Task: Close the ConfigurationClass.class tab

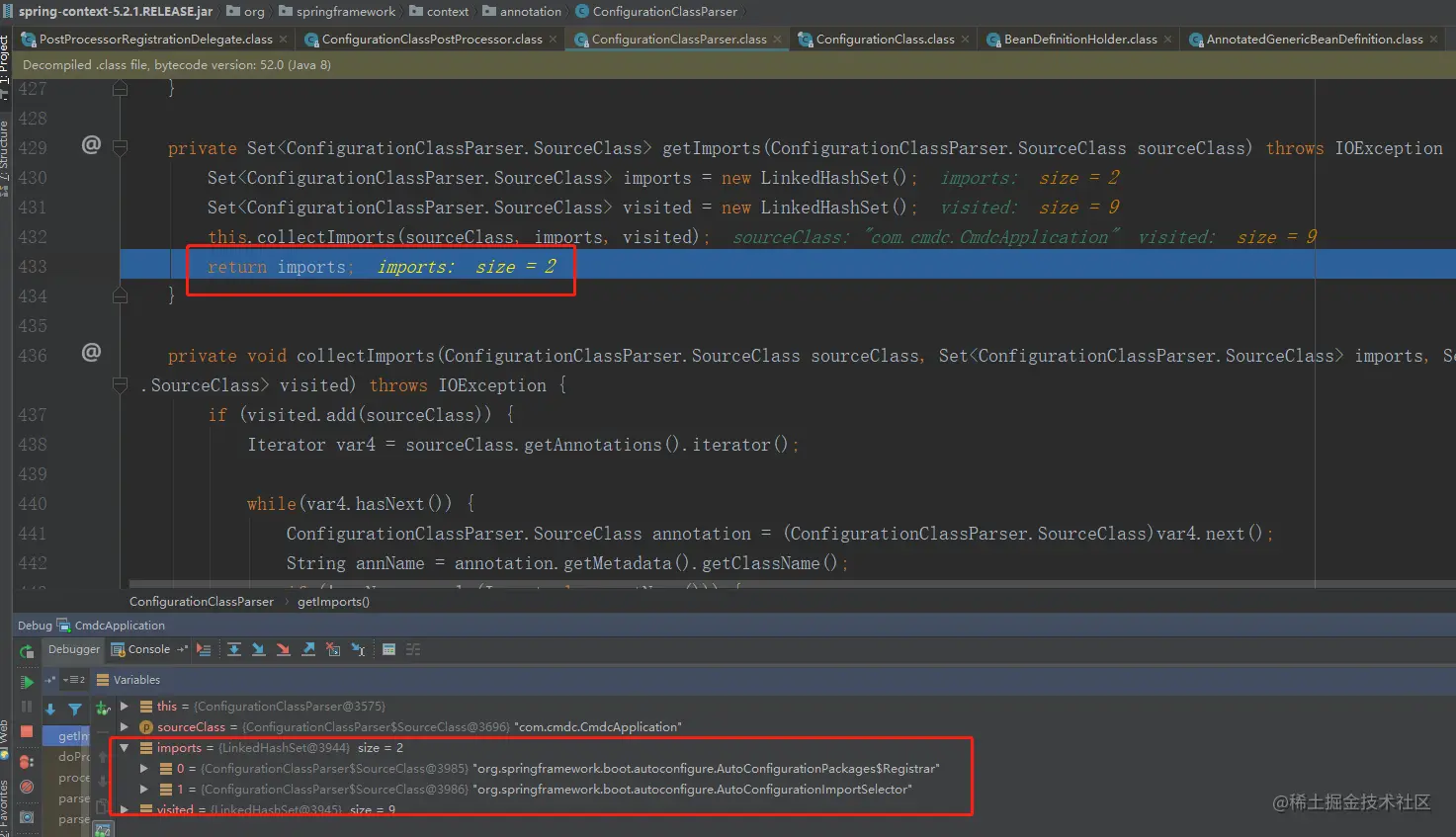Action: click(965, 40)
